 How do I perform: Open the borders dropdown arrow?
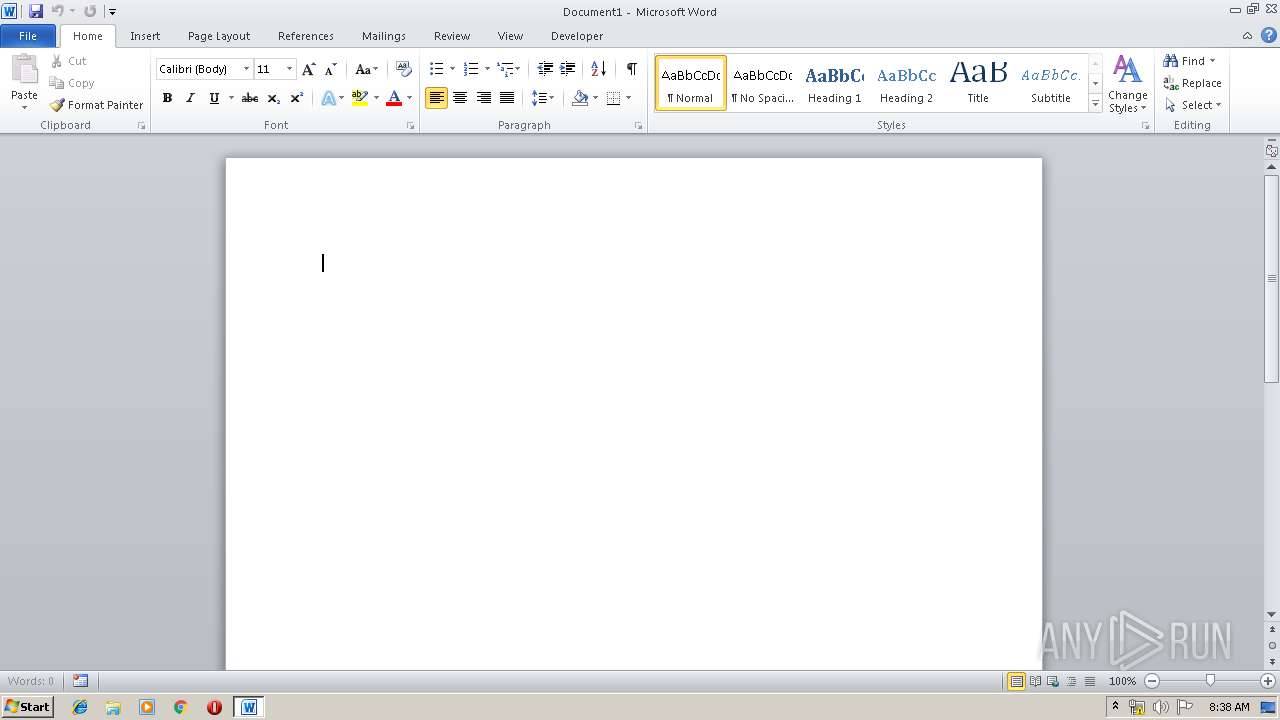(x=628, y=98)
